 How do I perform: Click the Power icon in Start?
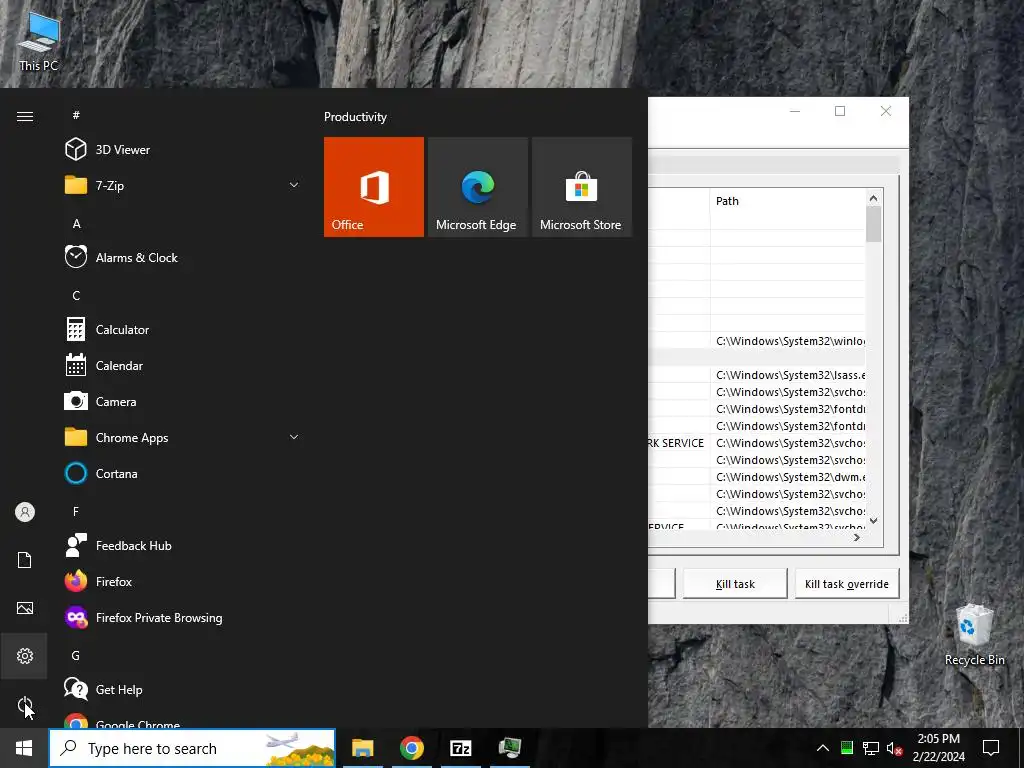(25, 704)
